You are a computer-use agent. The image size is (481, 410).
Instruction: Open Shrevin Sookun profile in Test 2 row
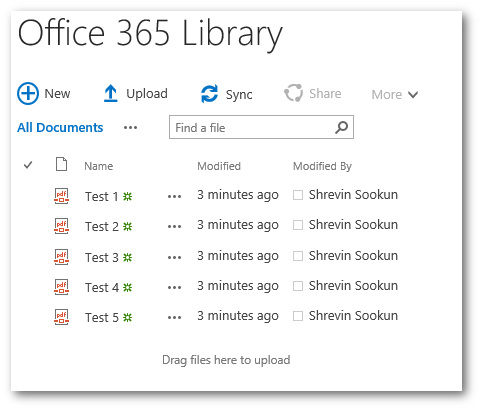tap(353, 225)
